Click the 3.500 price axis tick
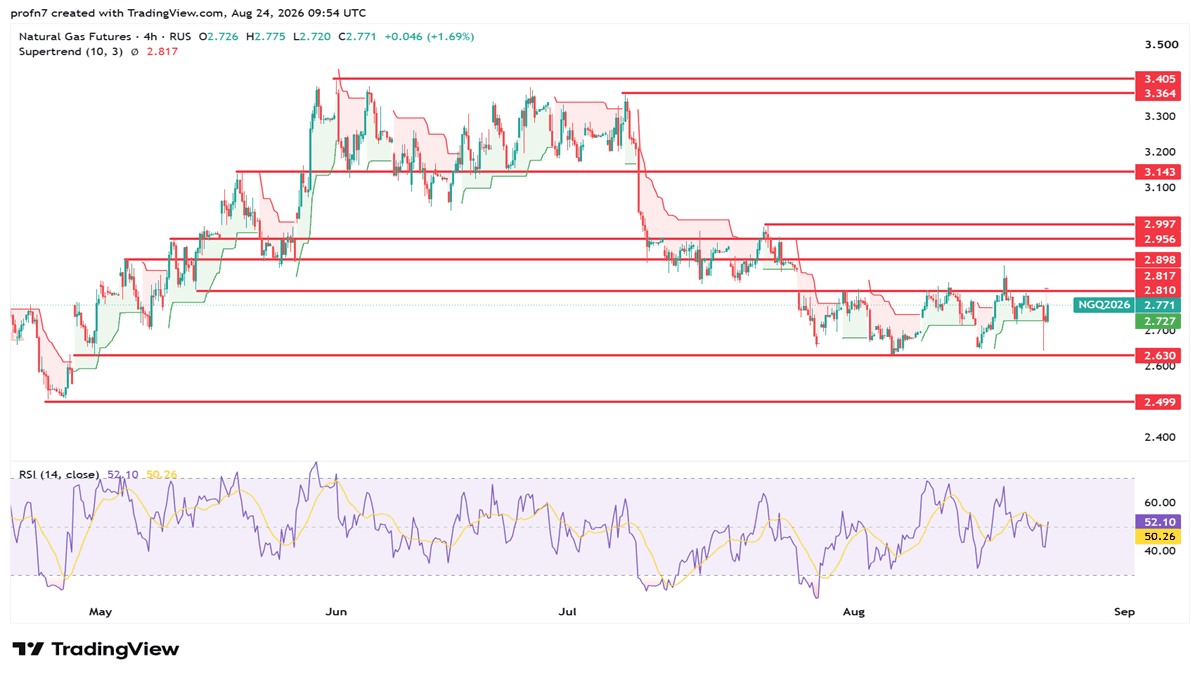 coord(1160,45)
